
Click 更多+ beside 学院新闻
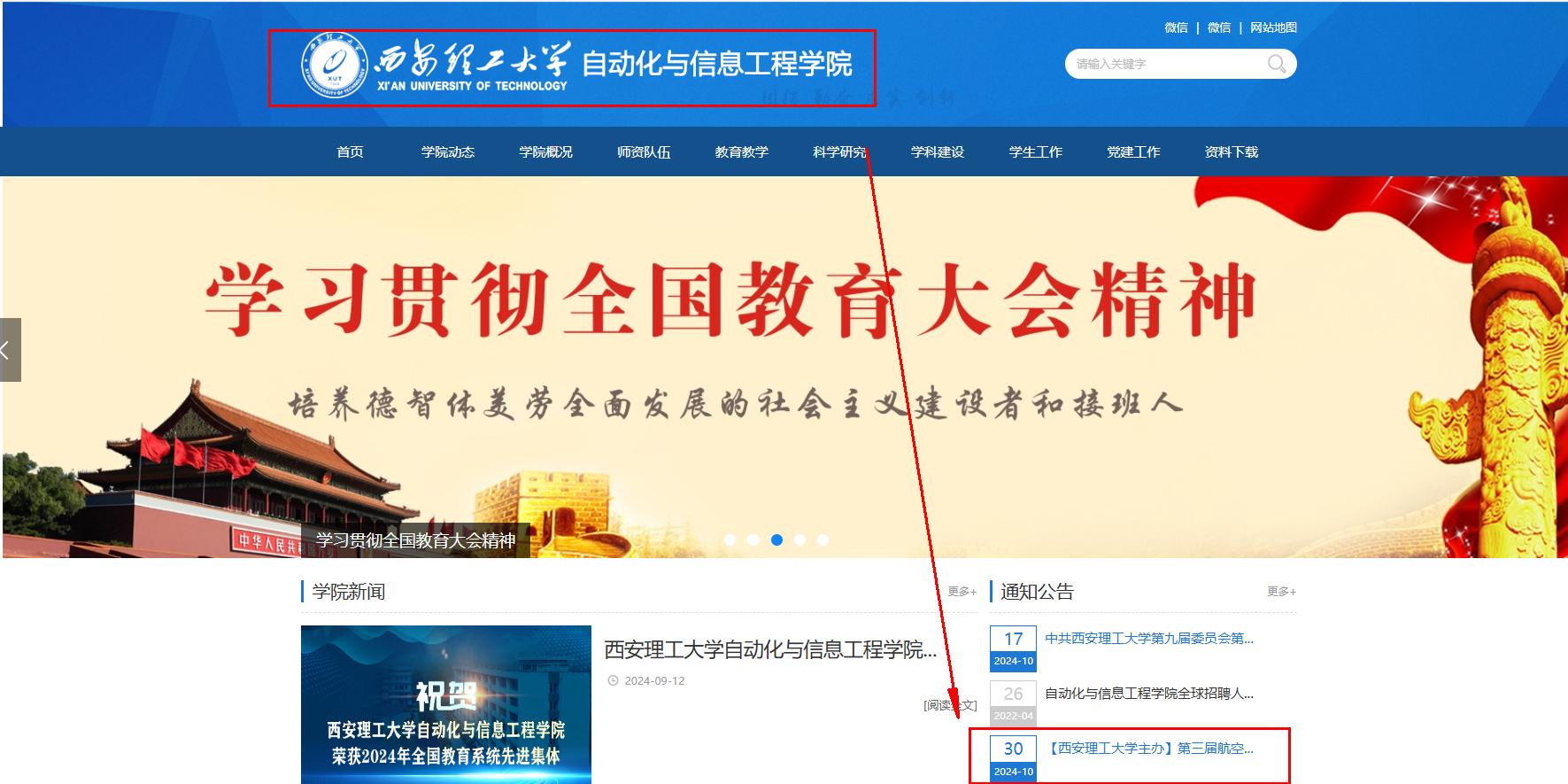962,592
